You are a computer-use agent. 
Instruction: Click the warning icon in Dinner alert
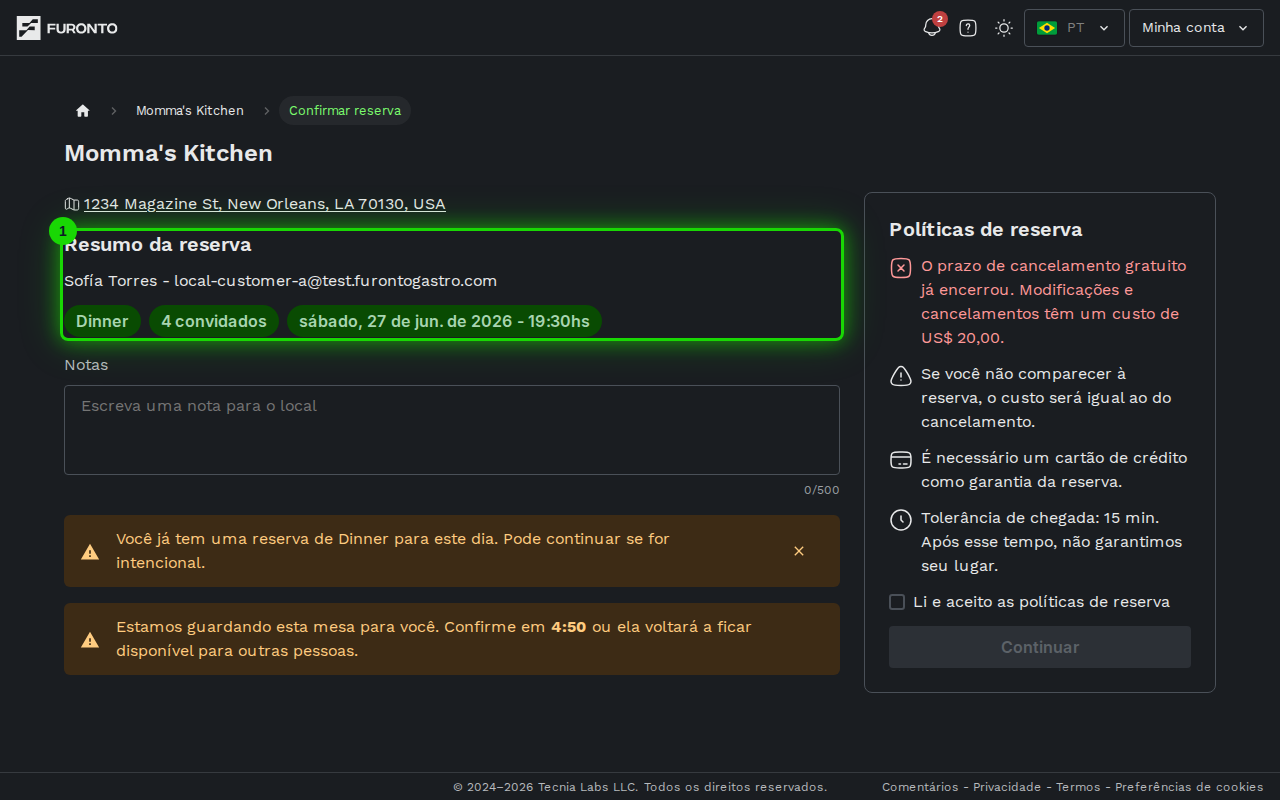point(90,552)
